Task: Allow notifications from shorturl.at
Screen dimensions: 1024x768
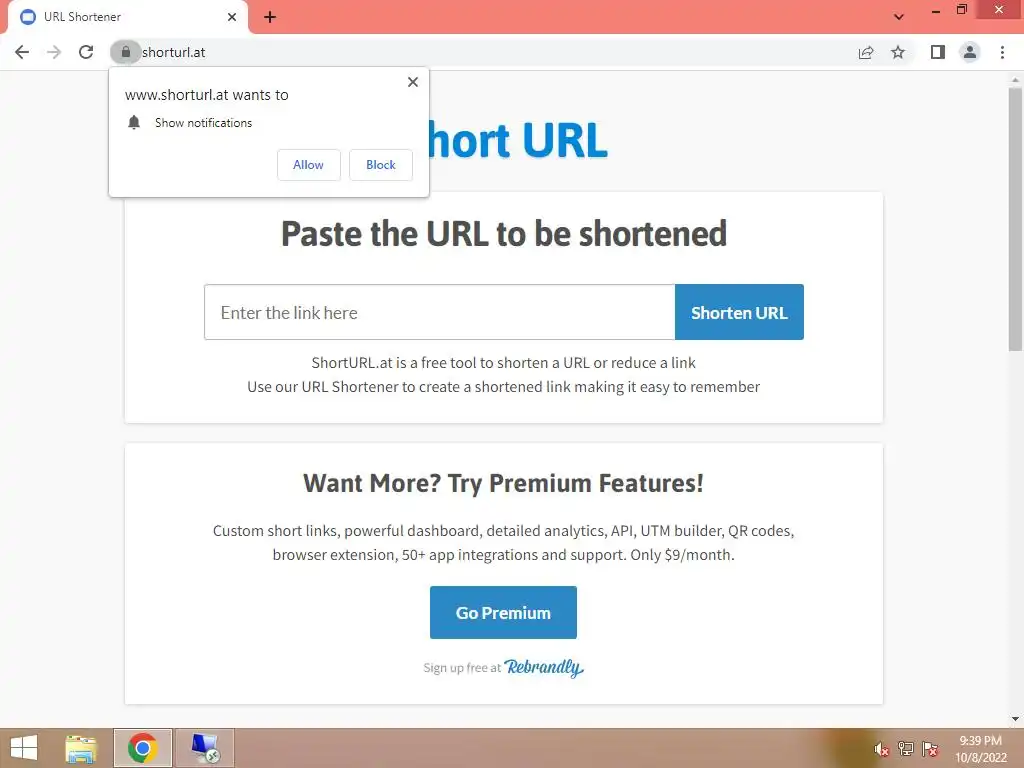Action: [x=308, y=165]
